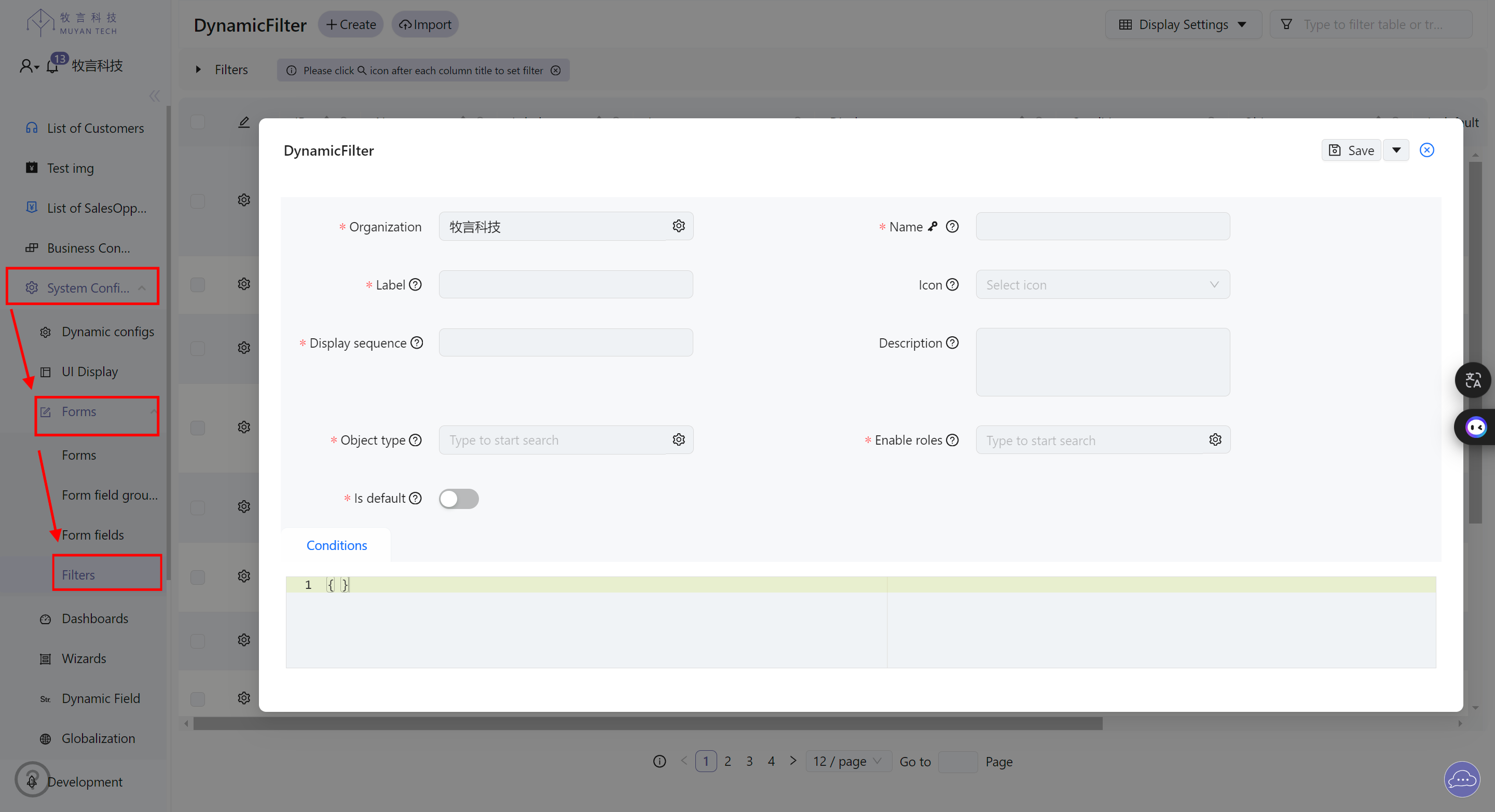The image size is (1495, 812).
Task: Turn on the Is default toggle
Action: pos(459,499)
